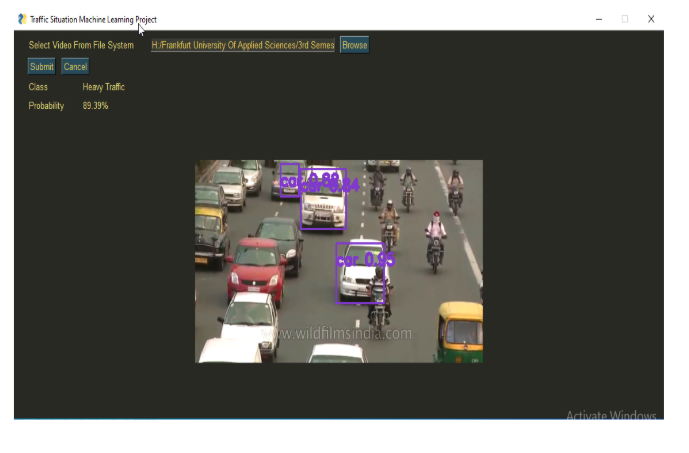Click the 'car 0.95' detection box label

(366, 260)
